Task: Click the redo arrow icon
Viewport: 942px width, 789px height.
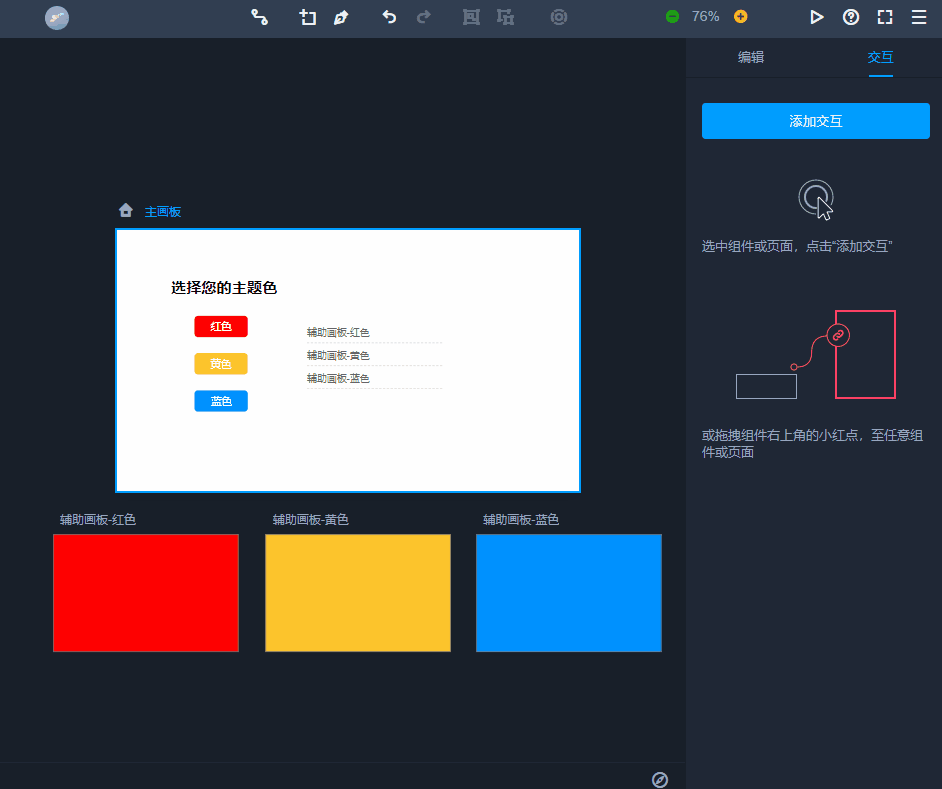Action: point(424,17)
